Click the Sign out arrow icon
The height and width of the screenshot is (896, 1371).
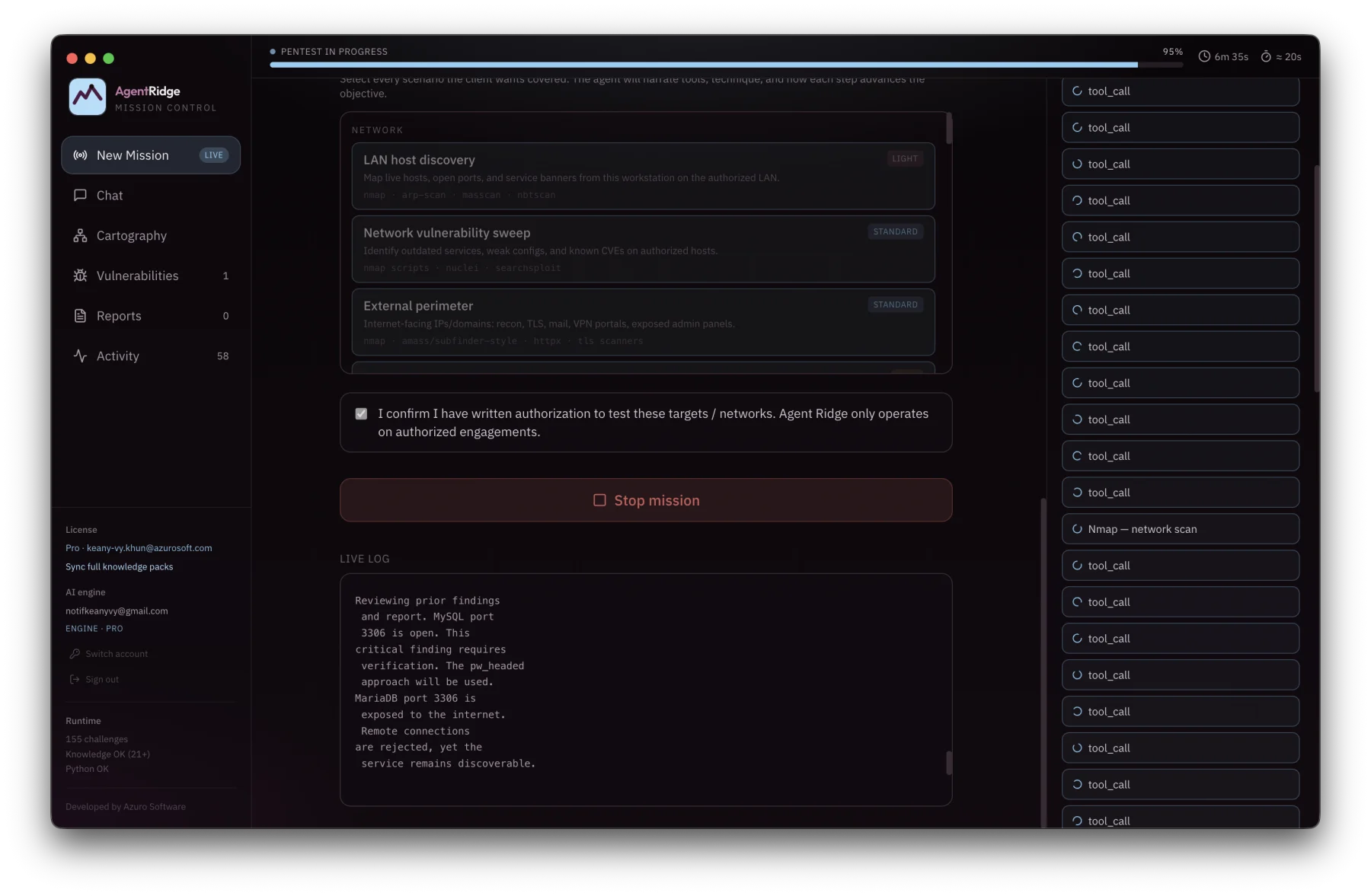(x=75, y=679)
